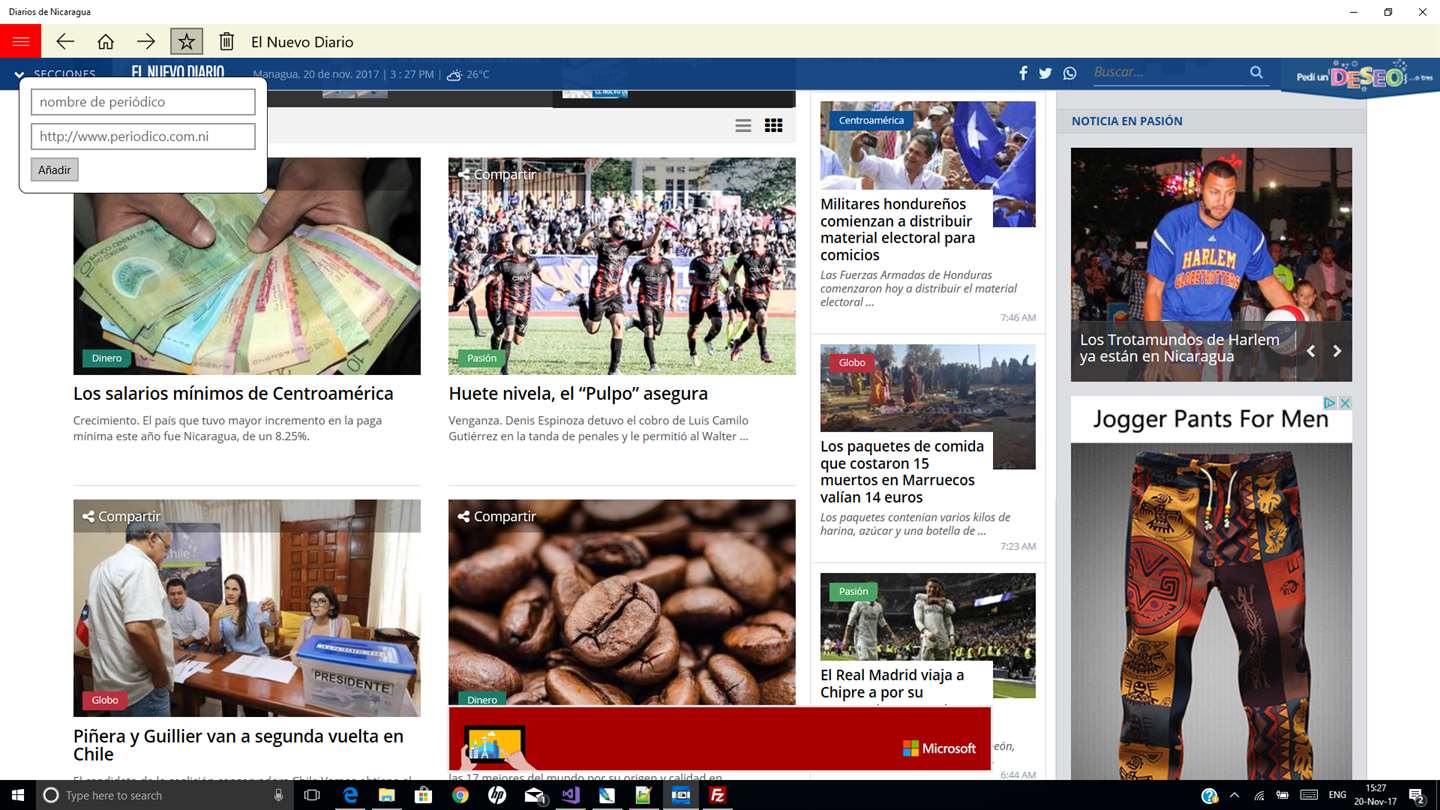Expand the Secciones menu

tap(55, 74)
